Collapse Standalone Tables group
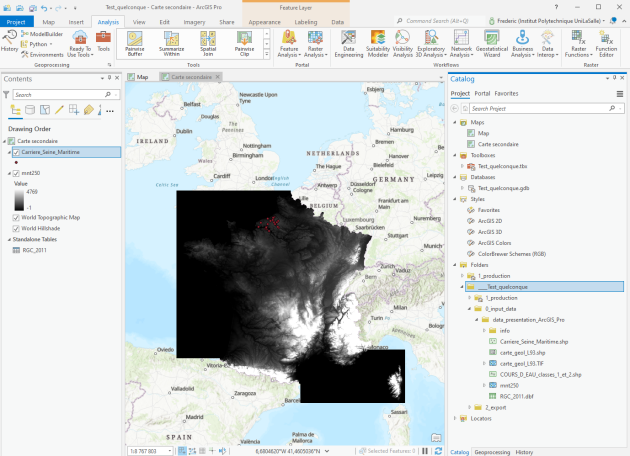Image resolution: width=630 pixels, height=456 pixels. 9,239
